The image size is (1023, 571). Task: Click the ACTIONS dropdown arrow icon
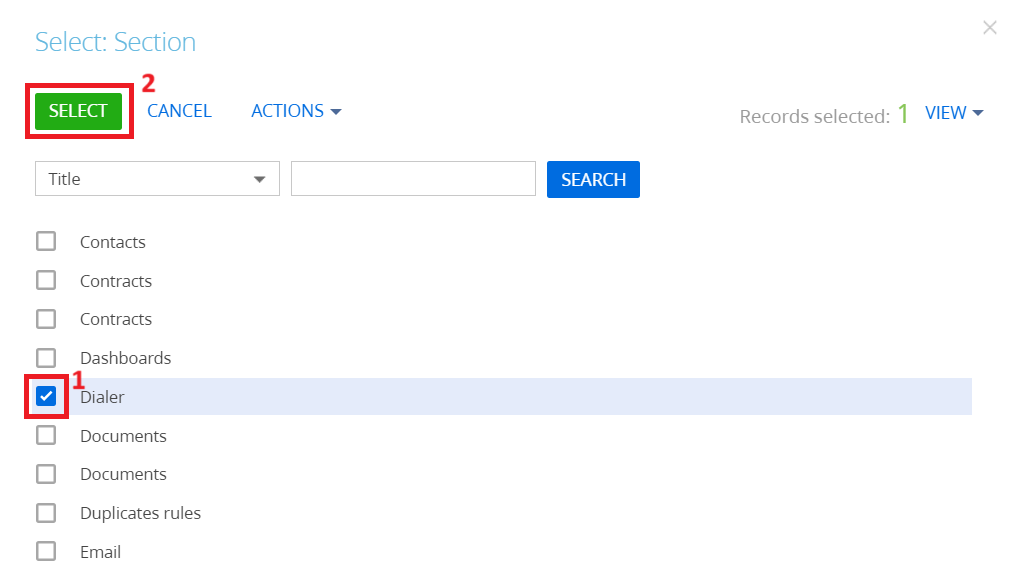[x=336, y=112]
